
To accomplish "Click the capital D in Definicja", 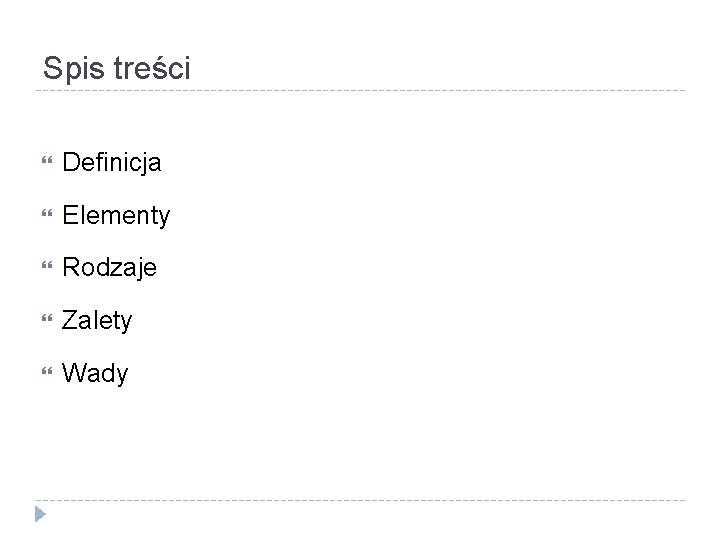I will click(x=71, y=161).
